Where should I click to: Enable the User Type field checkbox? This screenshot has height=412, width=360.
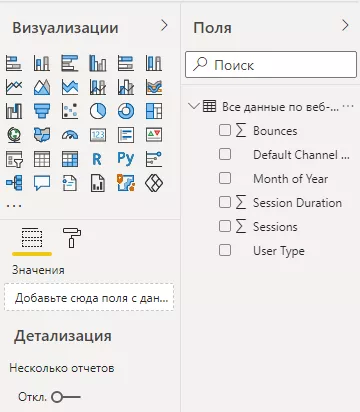tap(225, 250)
